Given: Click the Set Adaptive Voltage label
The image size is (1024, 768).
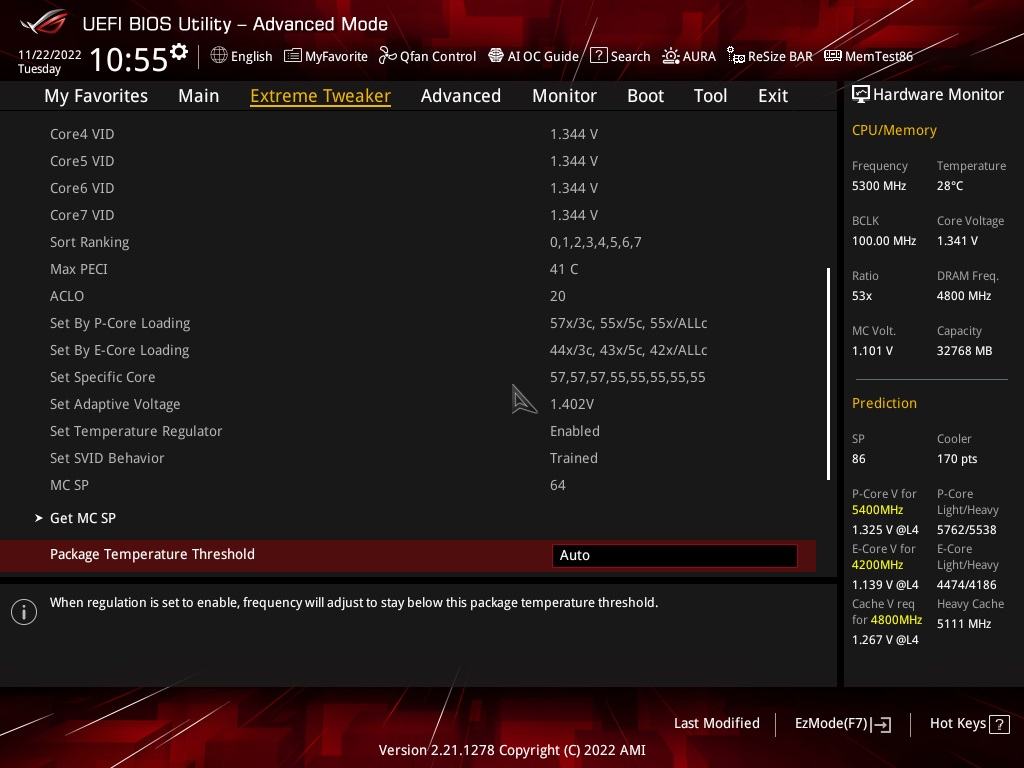Looking at the screenshot, I should point(115,404).
